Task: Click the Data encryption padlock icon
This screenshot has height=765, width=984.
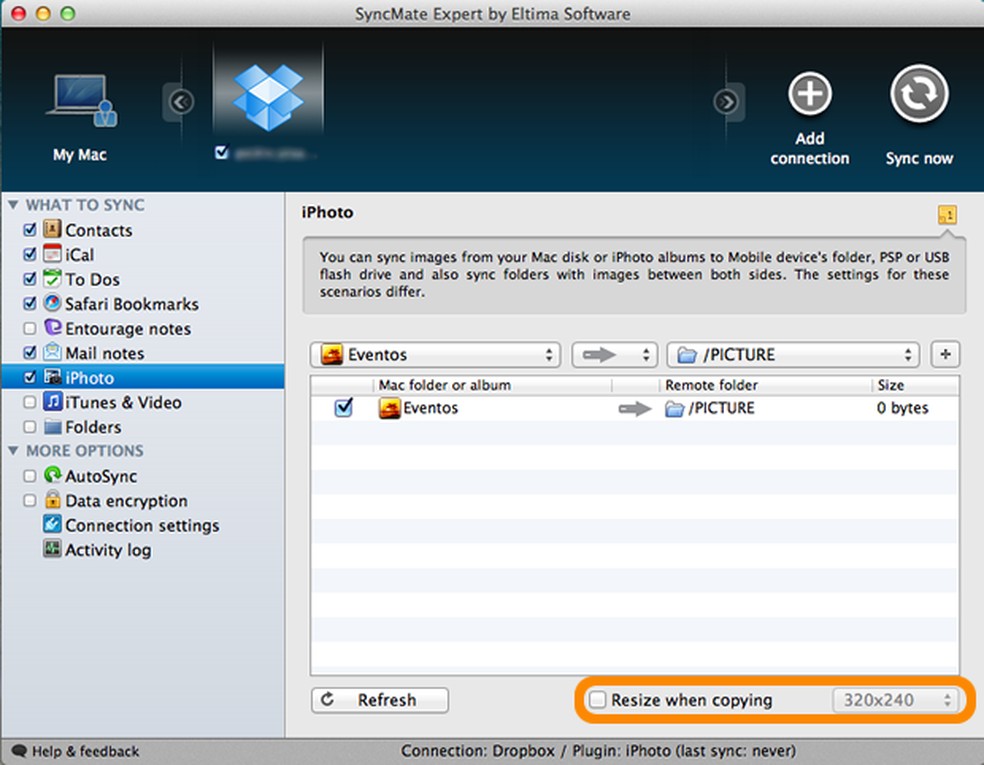Action: tap(53, 500)
